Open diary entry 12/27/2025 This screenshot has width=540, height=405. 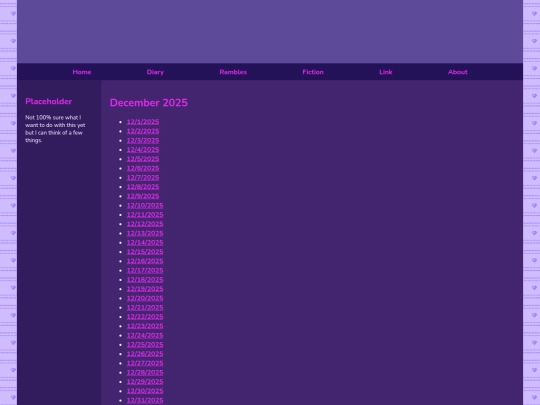click(x=145, y=363)
